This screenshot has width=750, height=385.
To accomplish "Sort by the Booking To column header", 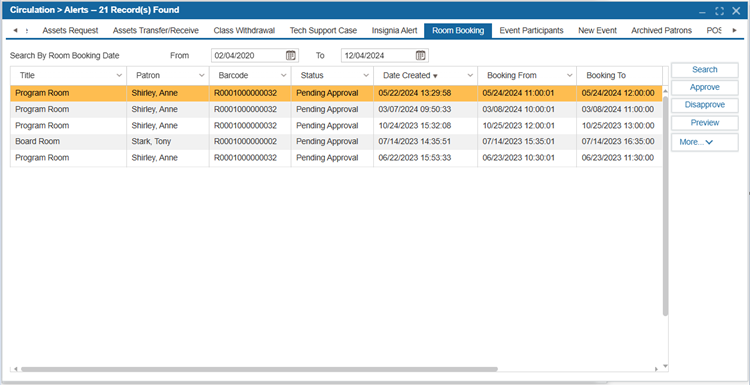I will [606, 76].
